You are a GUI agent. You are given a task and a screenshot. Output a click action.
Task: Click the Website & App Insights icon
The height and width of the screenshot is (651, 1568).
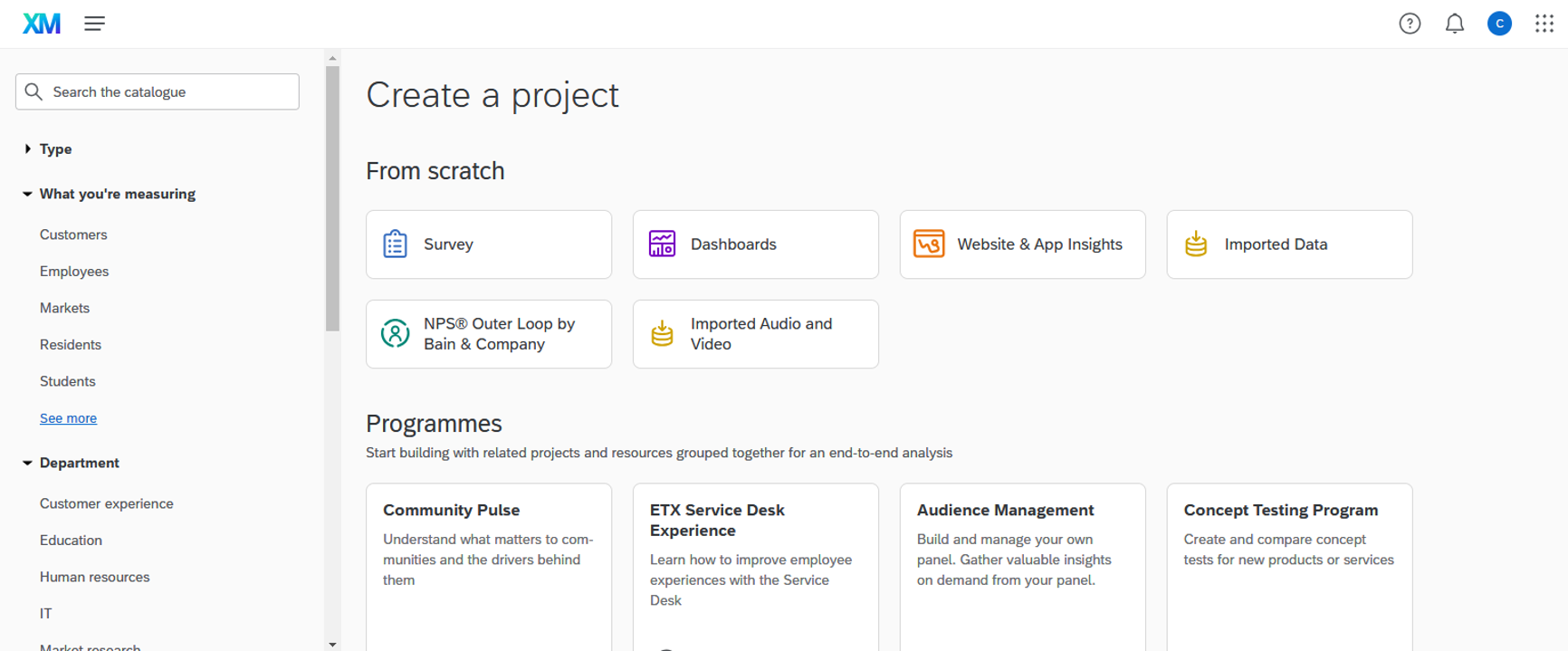point(929,244)
